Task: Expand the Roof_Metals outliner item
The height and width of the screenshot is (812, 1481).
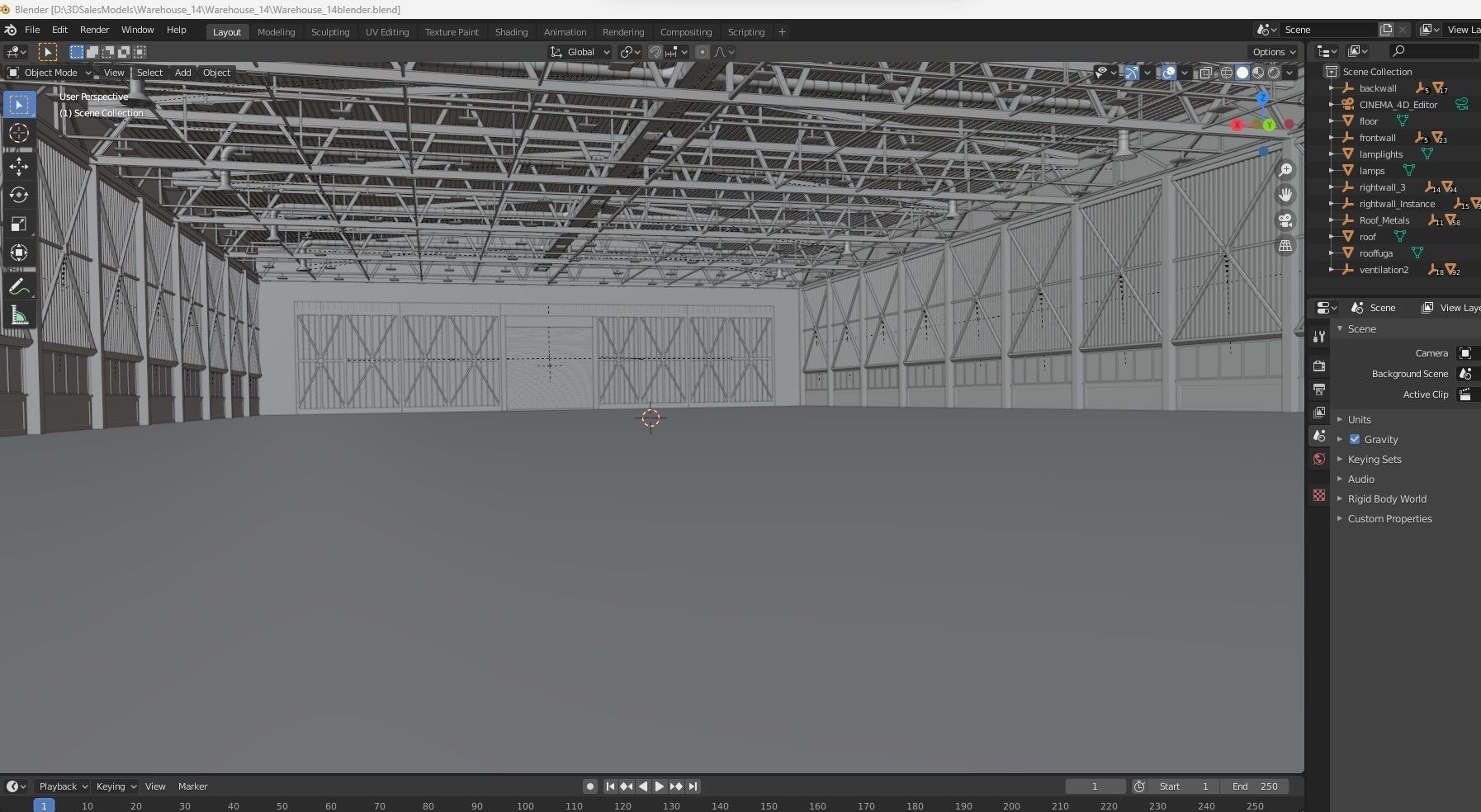Action: (1331, 220)
